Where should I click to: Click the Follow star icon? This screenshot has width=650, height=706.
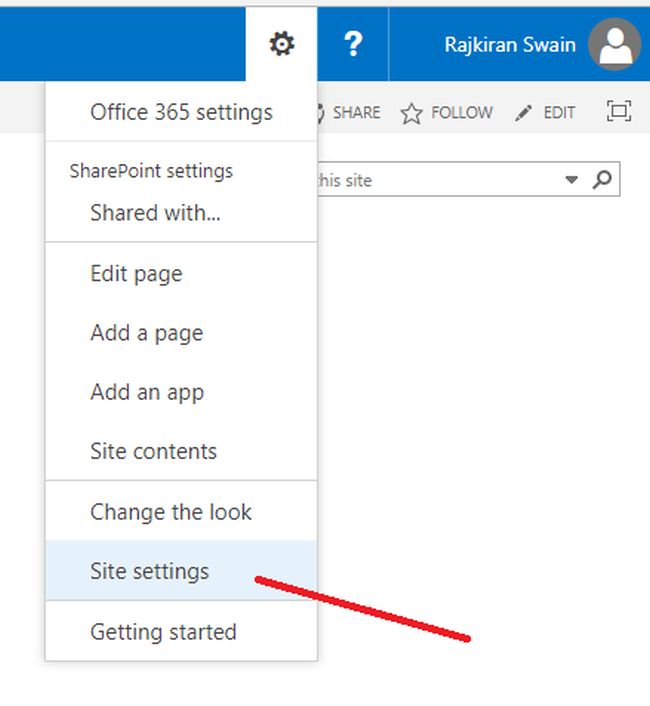(411, 113)
